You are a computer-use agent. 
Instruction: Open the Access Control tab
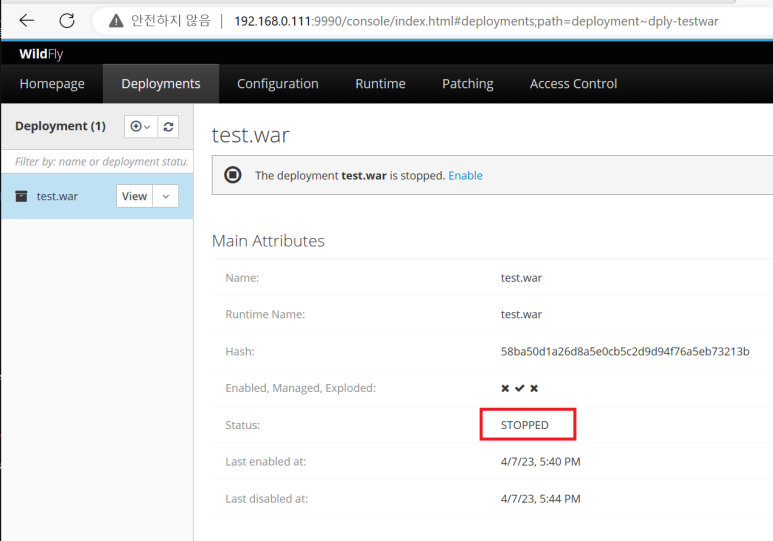(x=573, y=84)
